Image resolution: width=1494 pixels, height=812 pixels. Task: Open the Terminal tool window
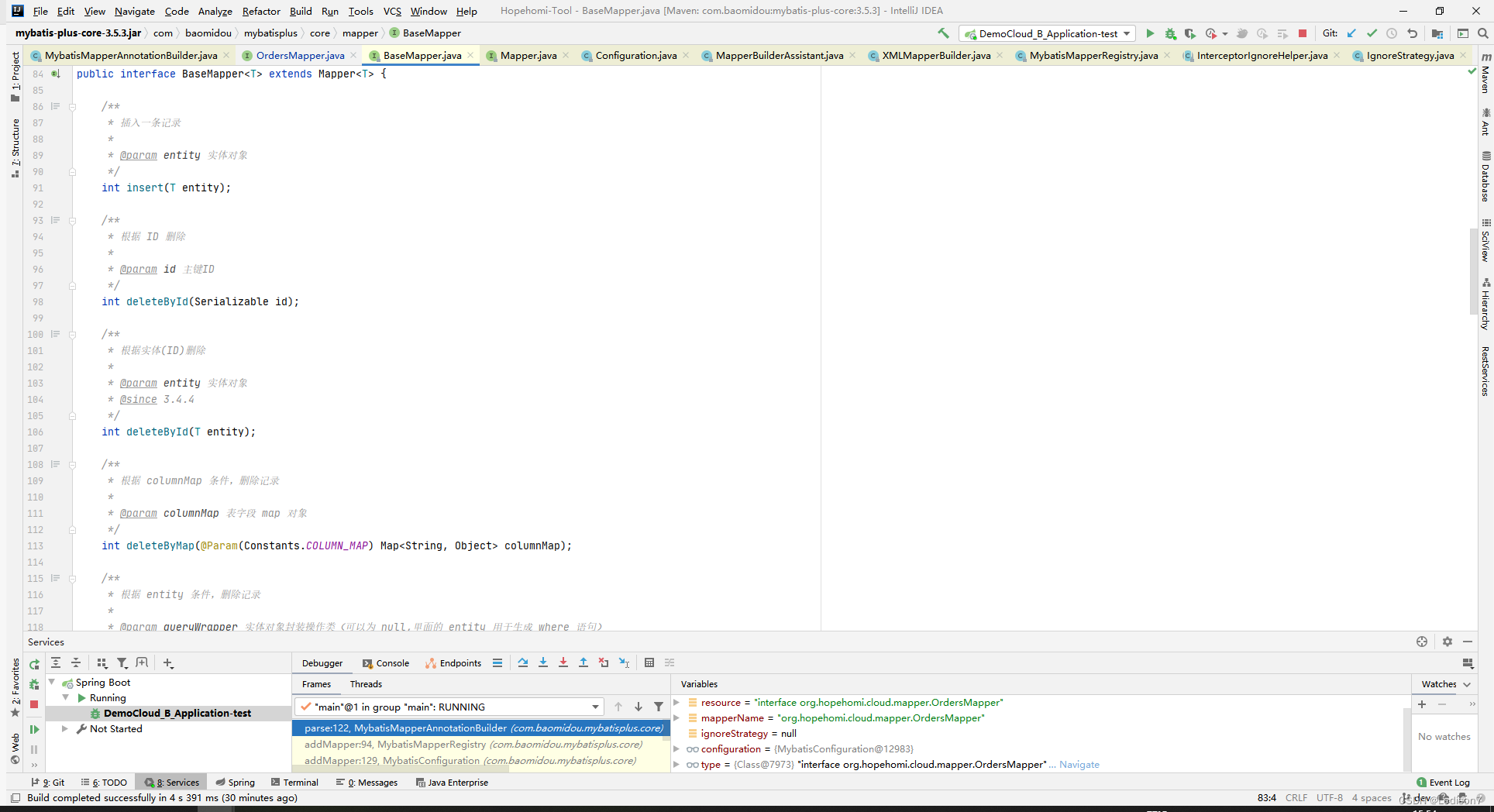(294, 783)
